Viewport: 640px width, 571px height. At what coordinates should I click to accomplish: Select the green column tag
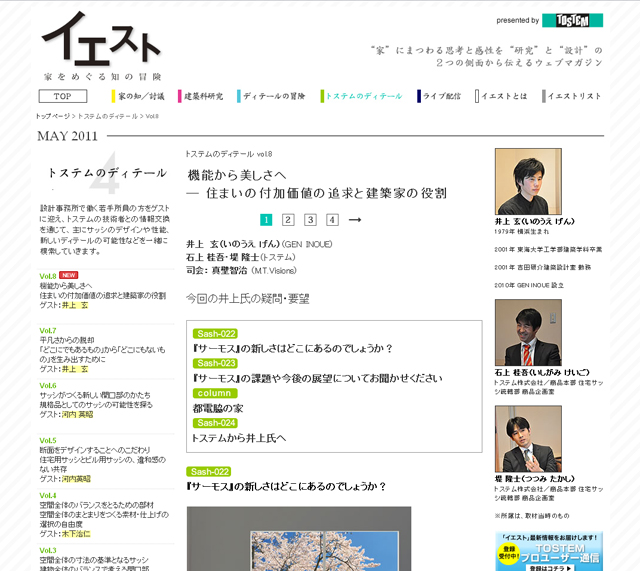click(x=214, y=393)
